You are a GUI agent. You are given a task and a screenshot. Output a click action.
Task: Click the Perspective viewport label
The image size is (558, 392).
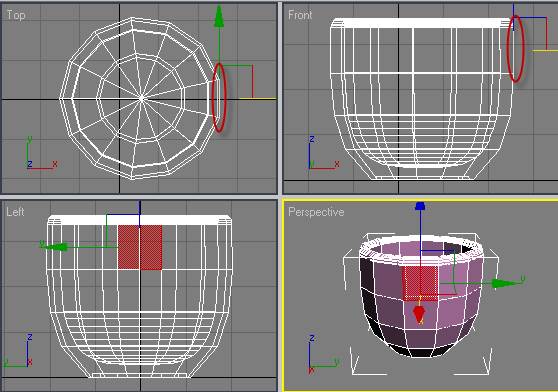pyautogui.click(x=316, y=212)
